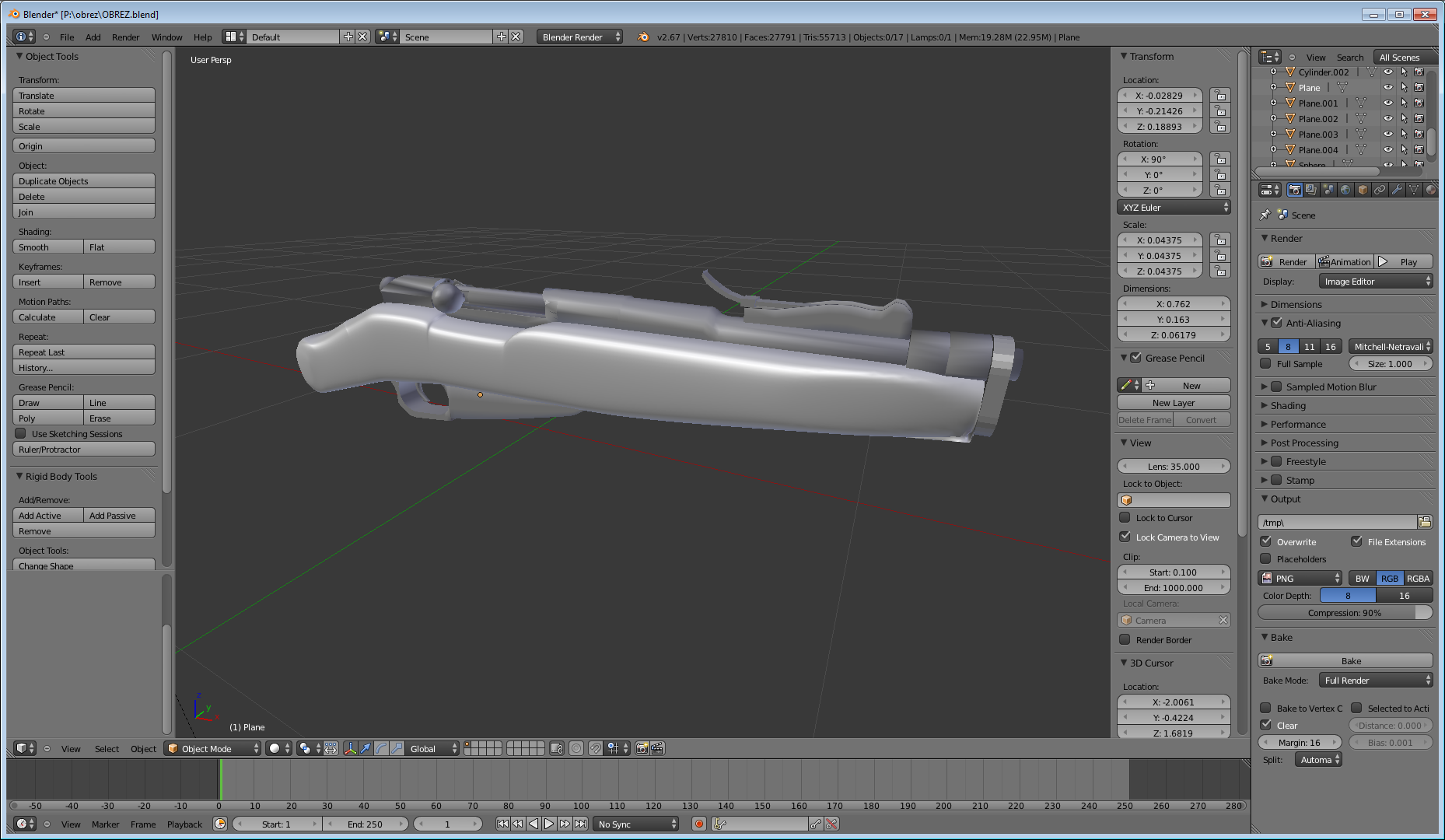Viewport: 1445px width, 840px height.
Task: Hide Plane.003 in the outliner
Action: click(x=1388, y=134)
